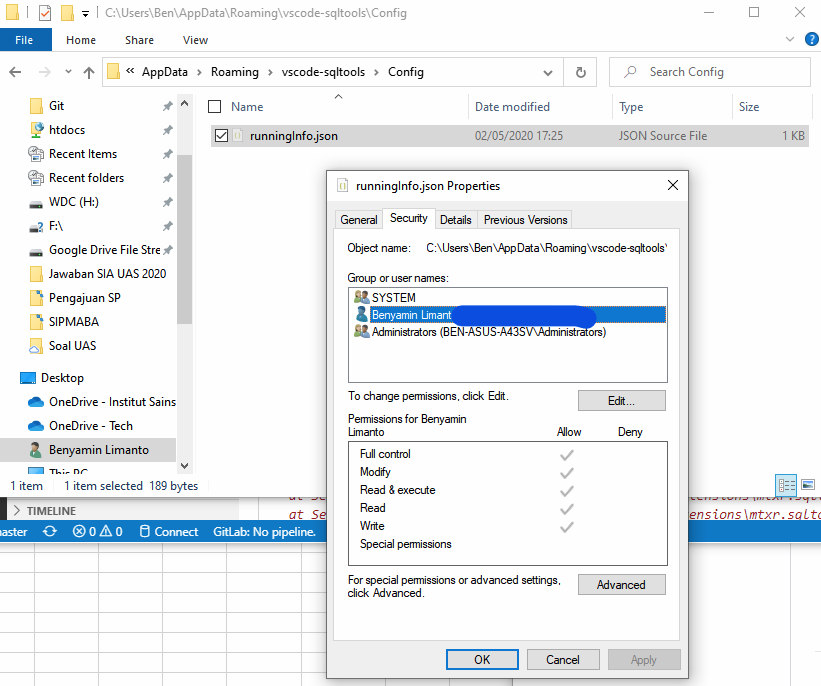Uncheck the runningInfo.json checkbox

click(x=221, y=135)
